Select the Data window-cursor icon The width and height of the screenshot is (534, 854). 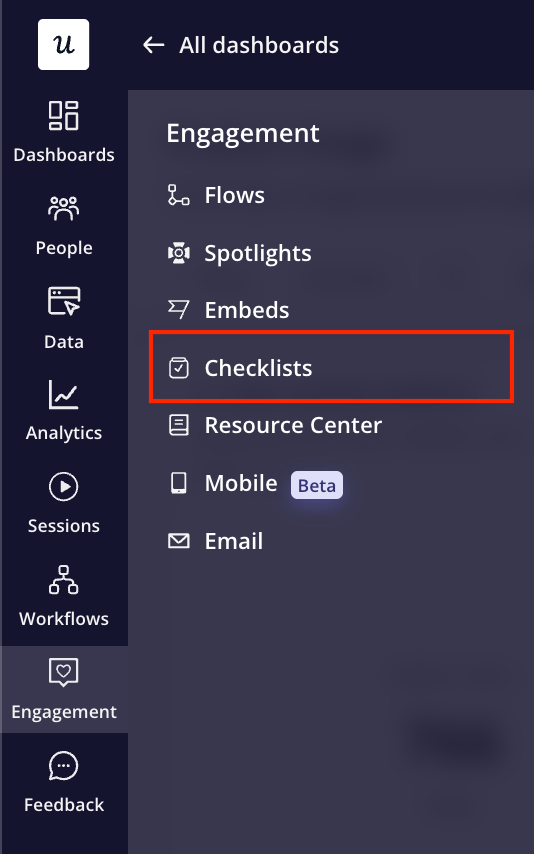tap(64, 301)
